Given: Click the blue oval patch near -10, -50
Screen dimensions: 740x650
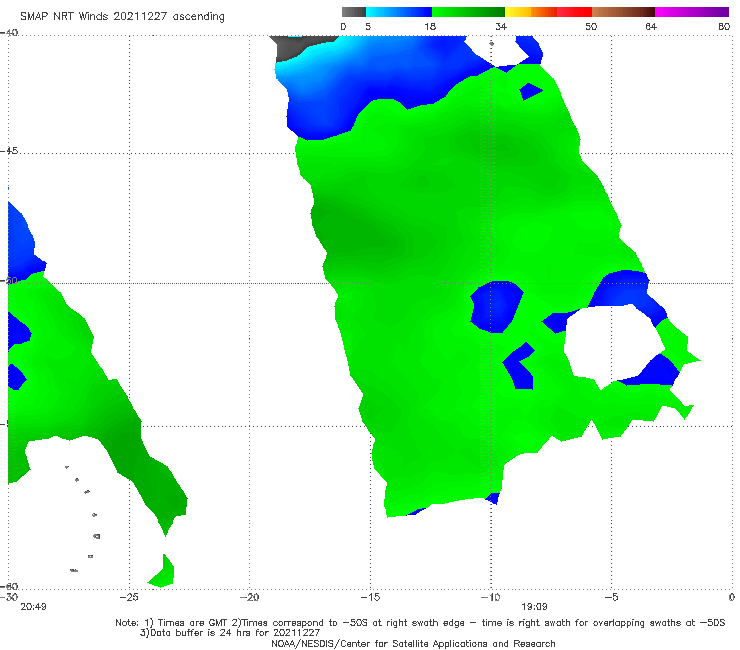Looking at the screenshot, I should click(x=496, y=307).
